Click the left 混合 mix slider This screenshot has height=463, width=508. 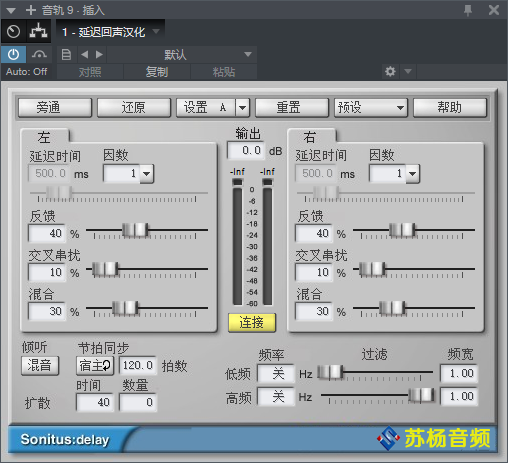point(125,308)
